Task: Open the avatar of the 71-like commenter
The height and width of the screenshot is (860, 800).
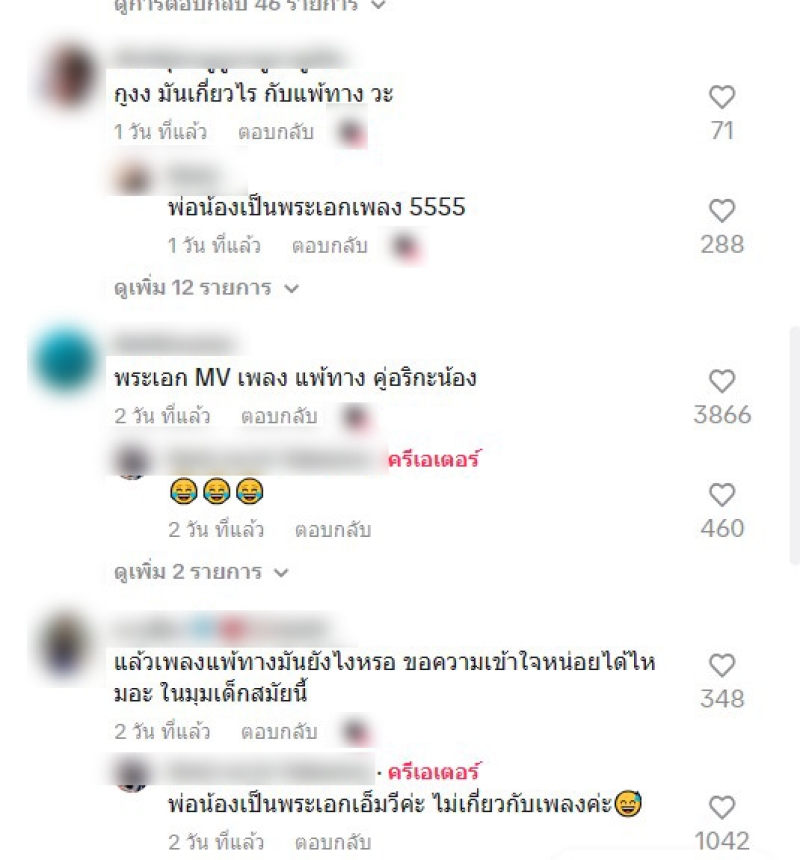Action: click(x=69, y=77)
